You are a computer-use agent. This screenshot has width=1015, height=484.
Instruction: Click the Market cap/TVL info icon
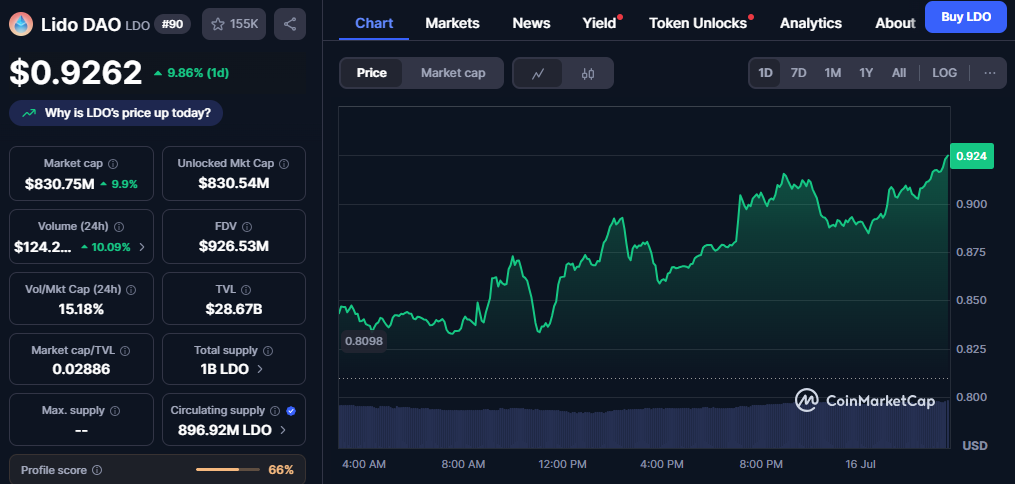pos(125,350)
